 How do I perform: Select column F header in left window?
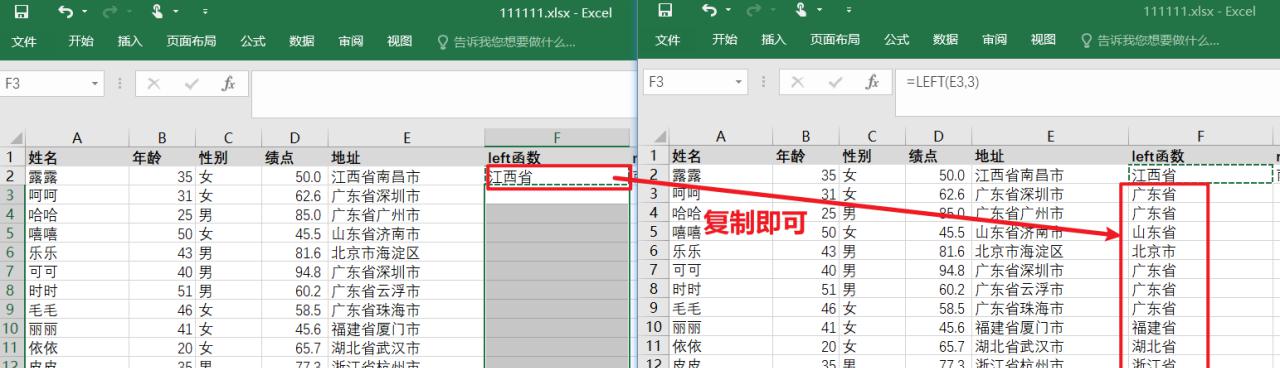[557, 138]
